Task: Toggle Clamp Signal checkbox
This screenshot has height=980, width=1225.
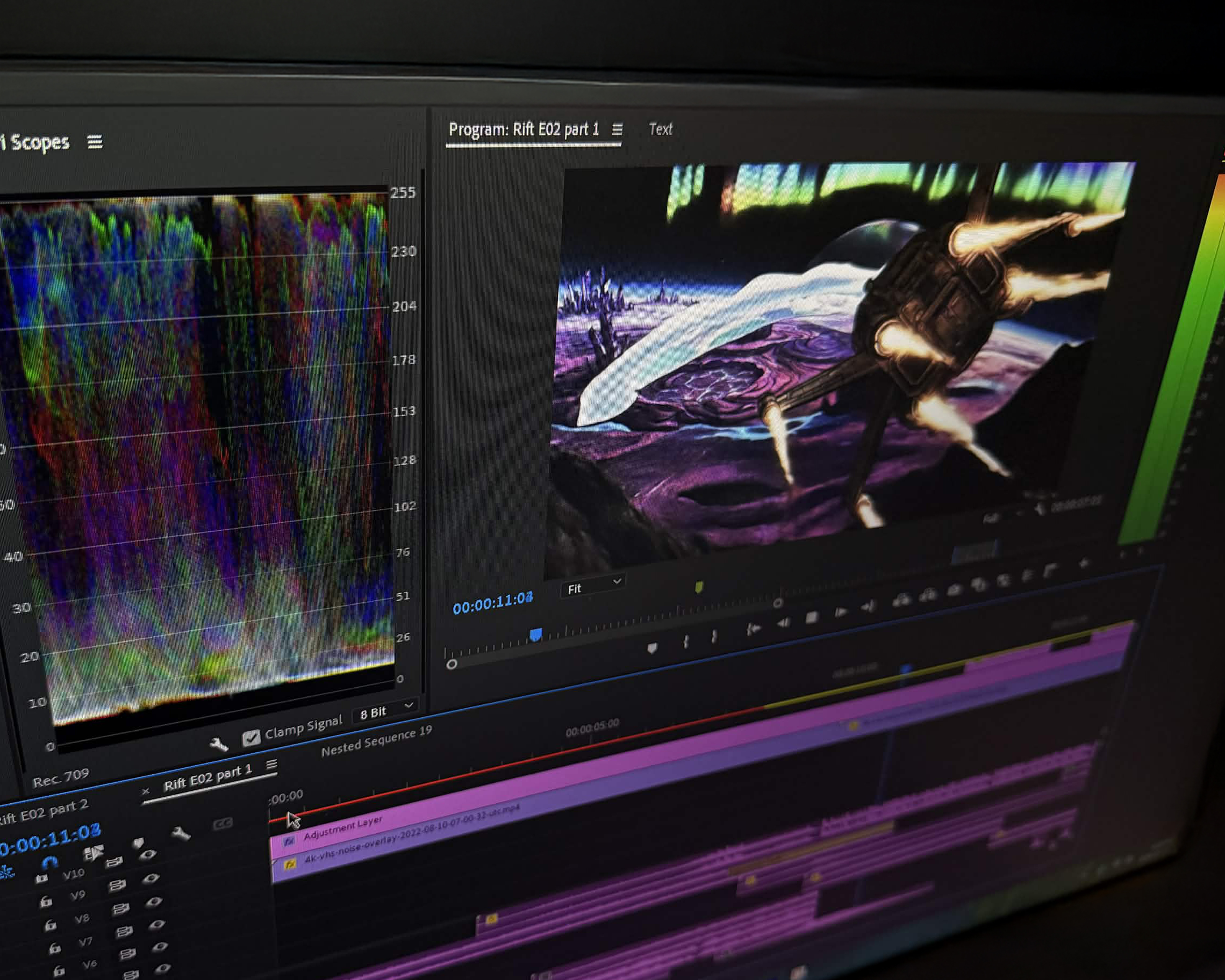Action: [x=250, y=737]
